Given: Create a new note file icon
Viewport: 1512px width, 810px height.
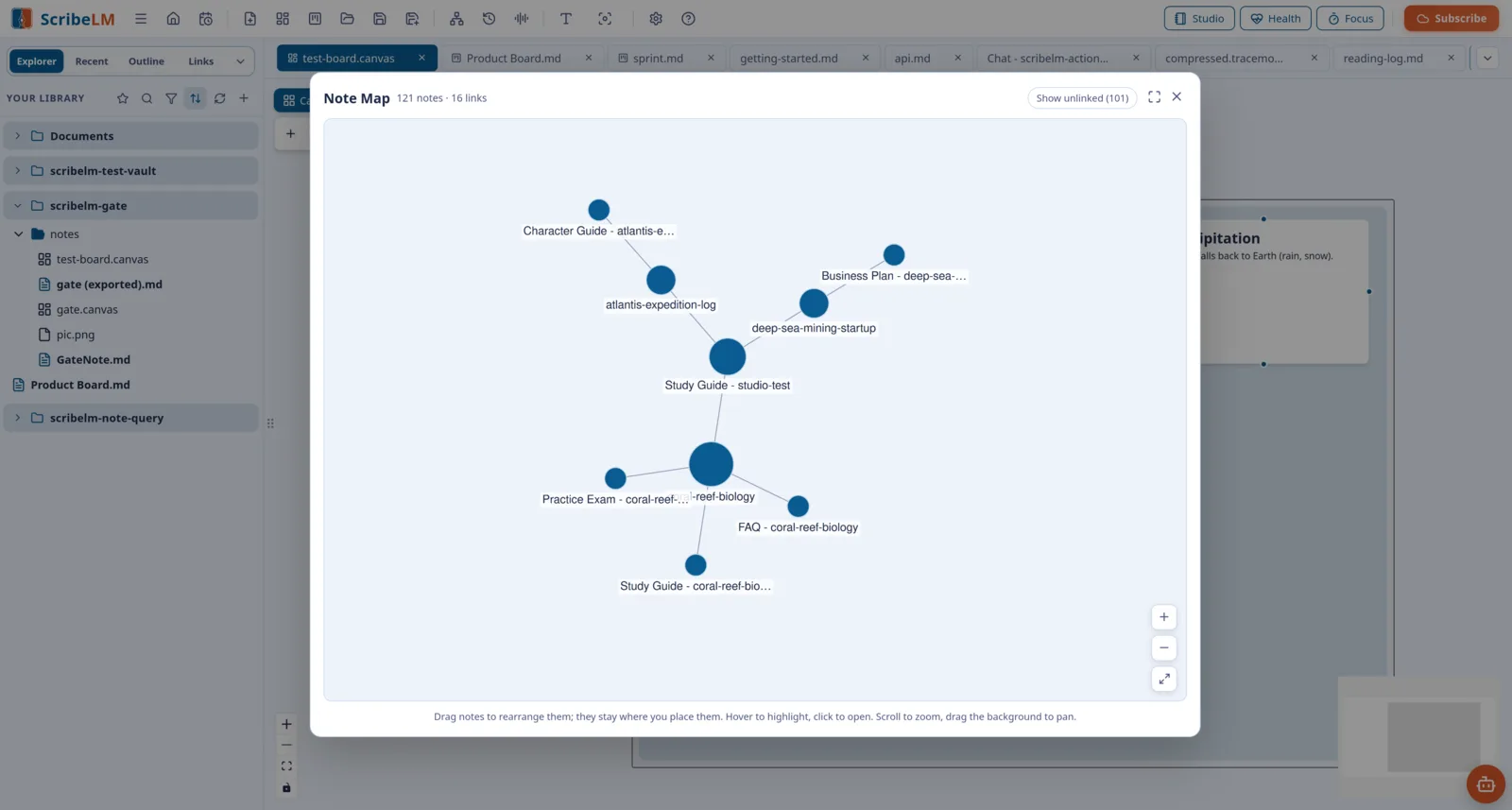Looking at the screenshot, I should click(x=249, y=19).
